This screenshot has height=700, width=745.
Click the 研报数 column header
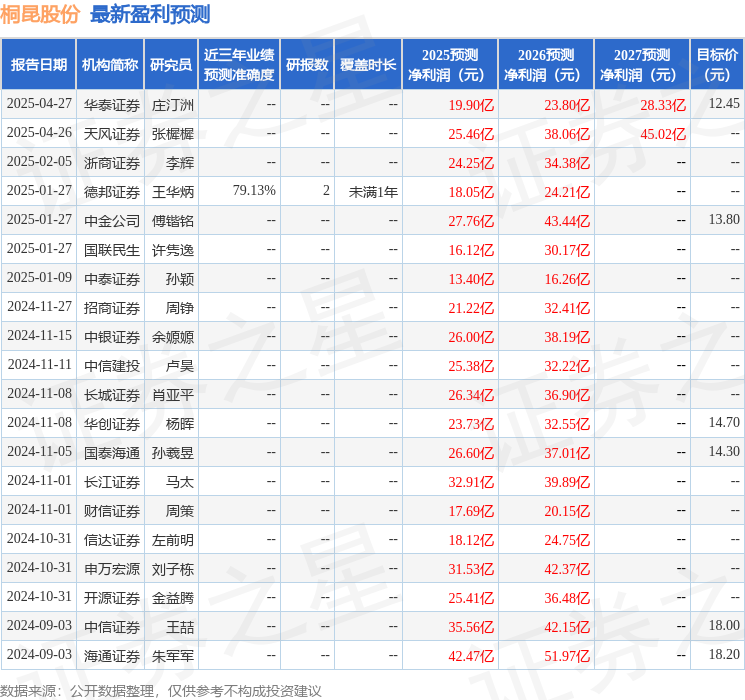click(x=307, y=65)
